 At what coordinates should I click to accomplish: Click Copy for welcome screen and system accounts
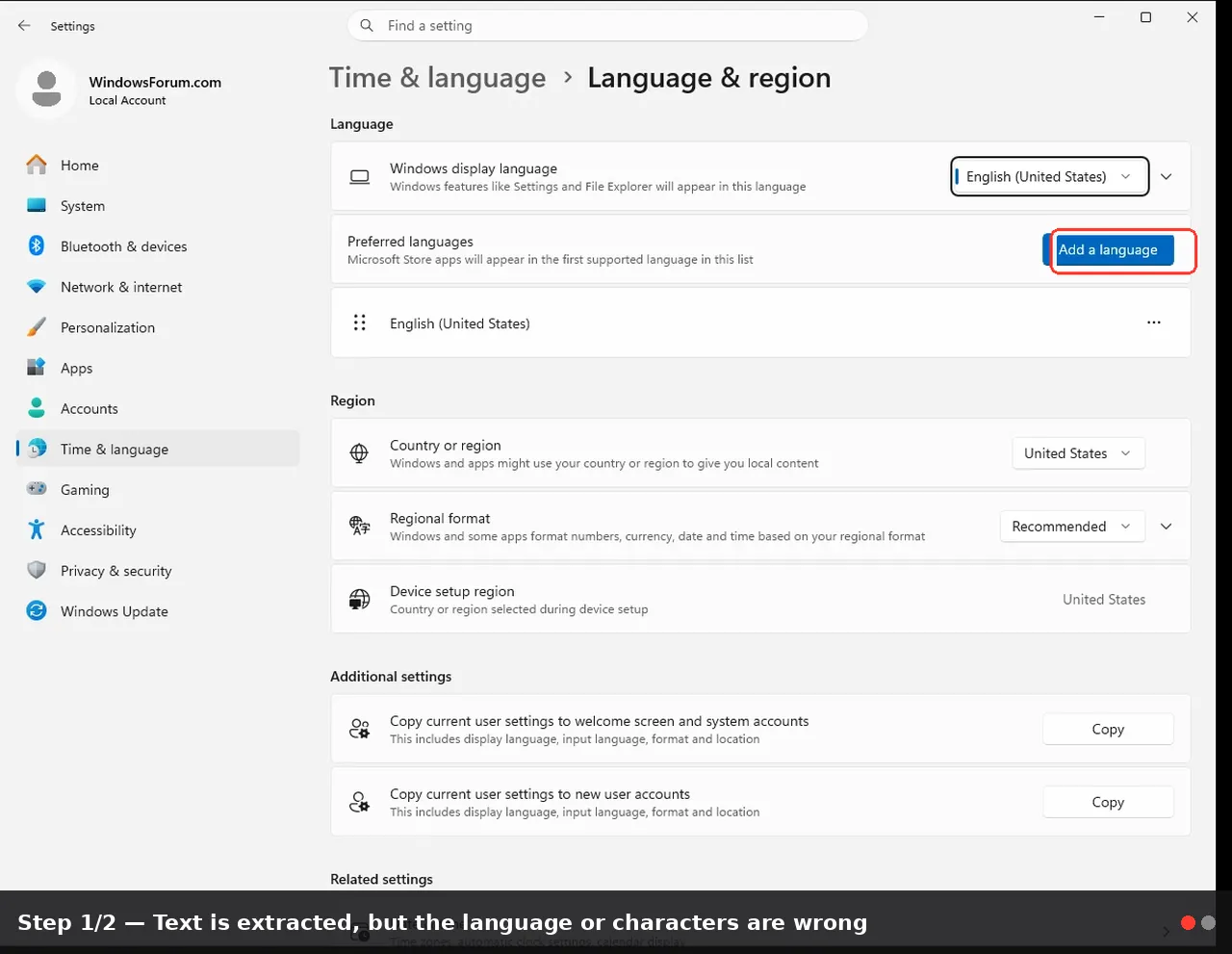tap(1108, 729)
